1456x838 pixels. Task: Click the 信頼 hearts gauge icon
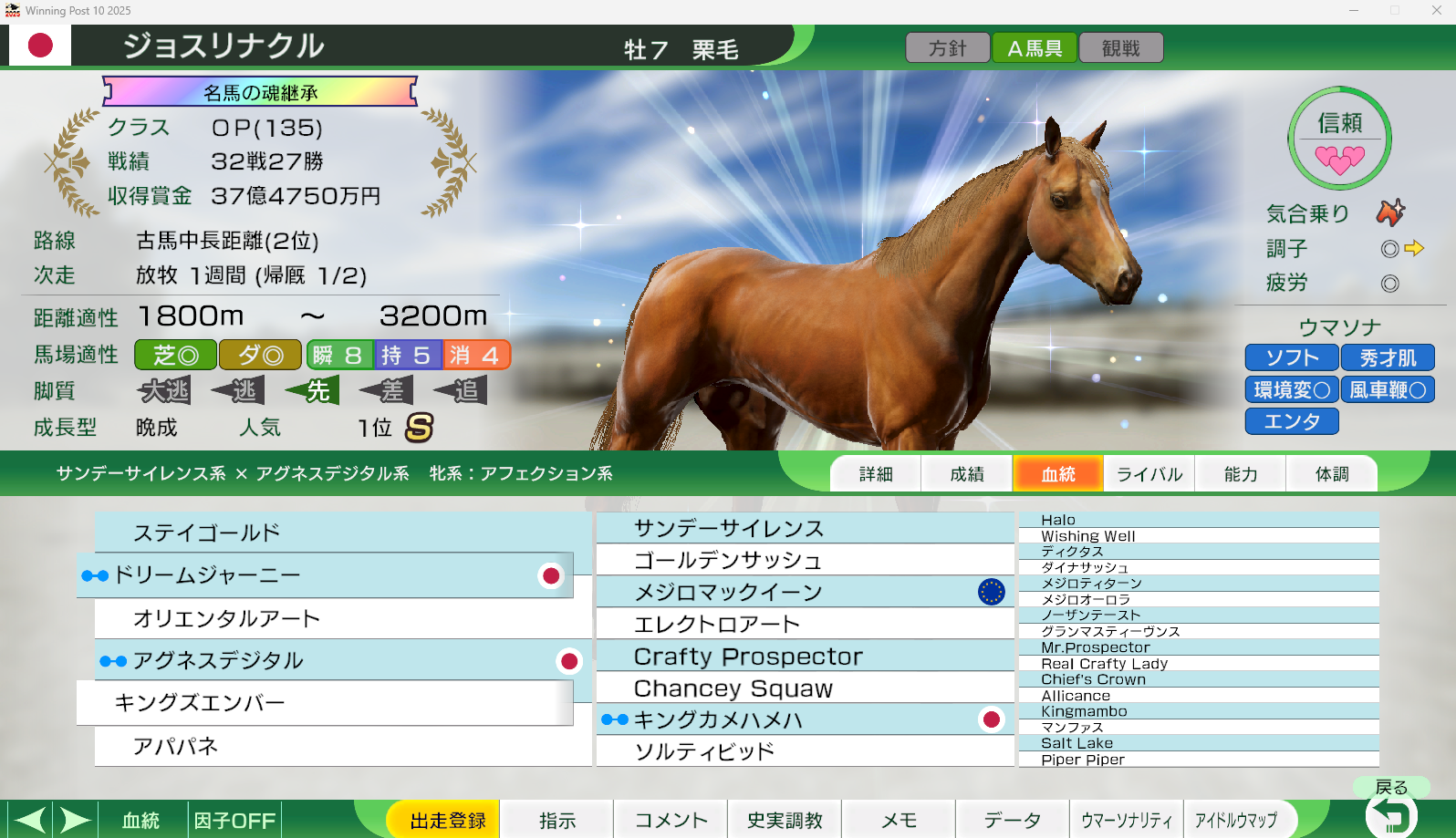1339,139
